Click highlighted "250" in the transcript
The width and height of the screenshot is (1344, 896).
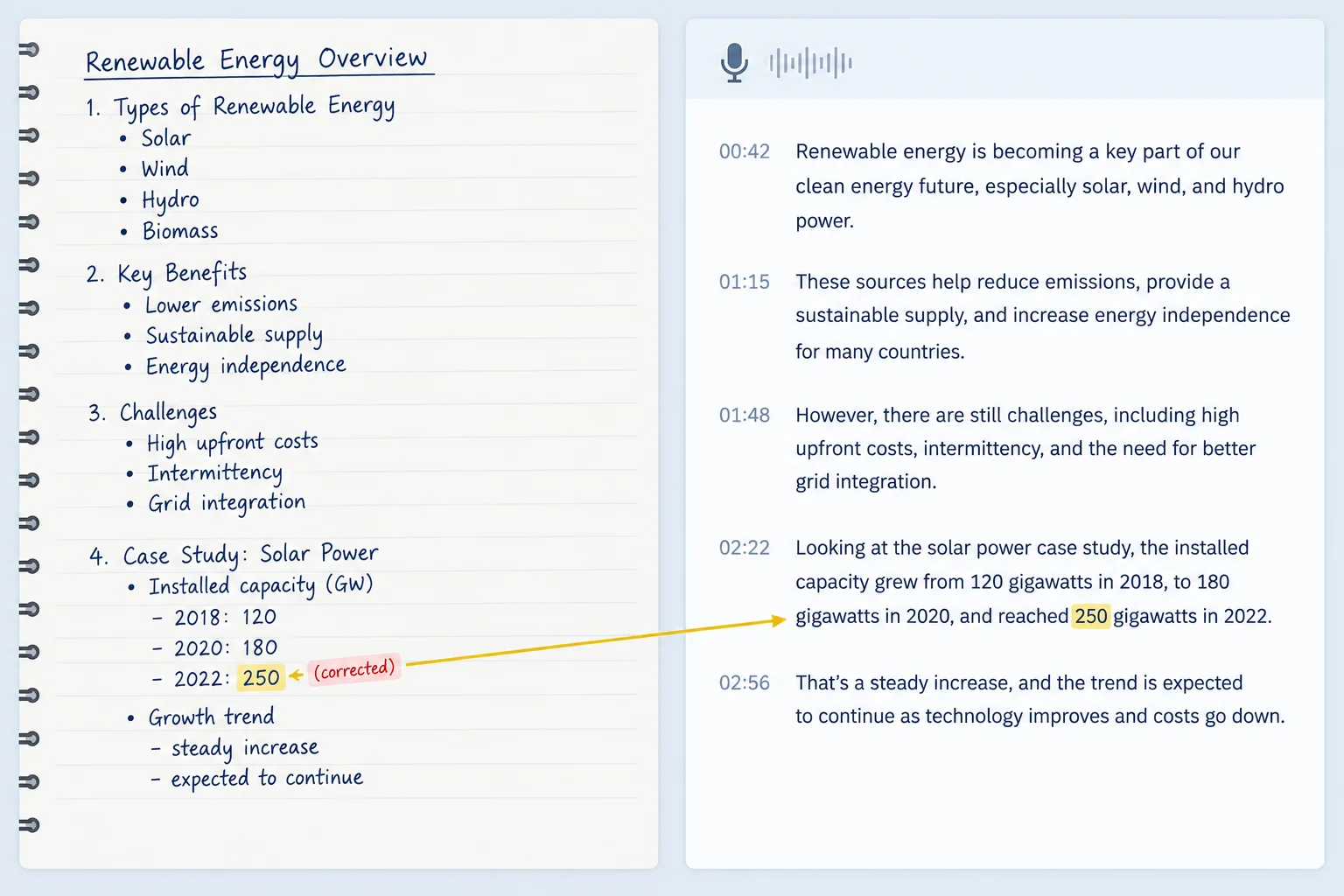tap(1091, 616)
